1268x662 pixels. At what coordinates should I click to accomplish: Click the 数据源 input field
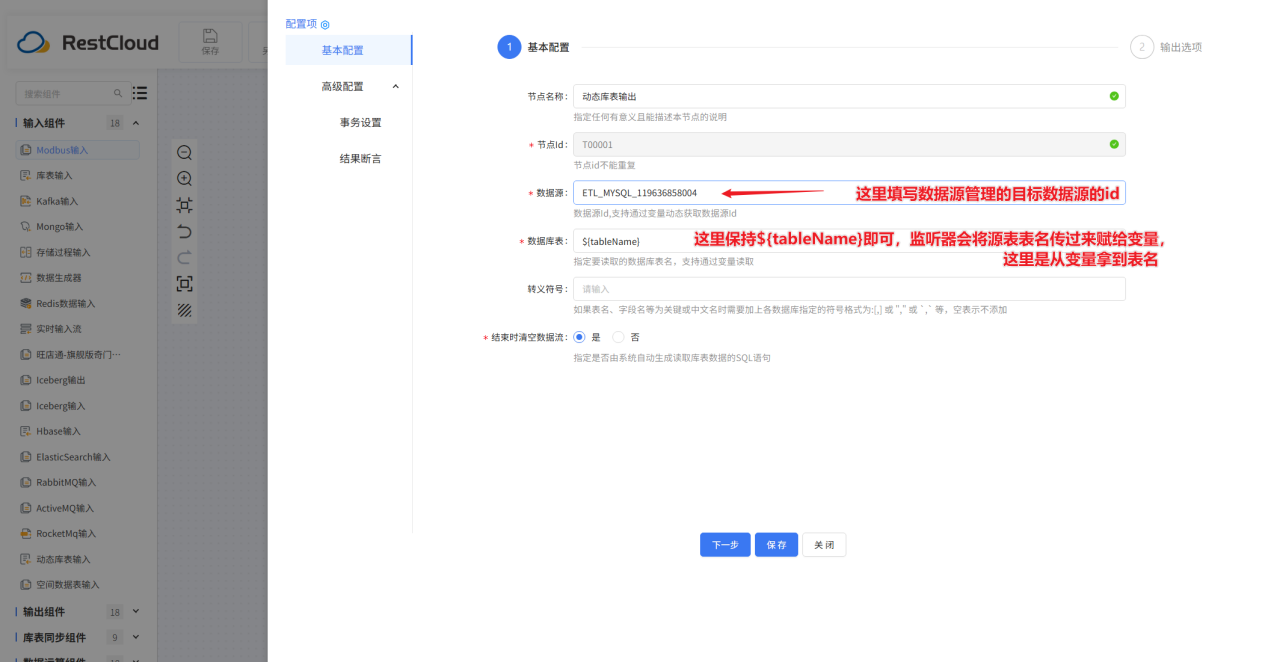click(x=849, y=192)
